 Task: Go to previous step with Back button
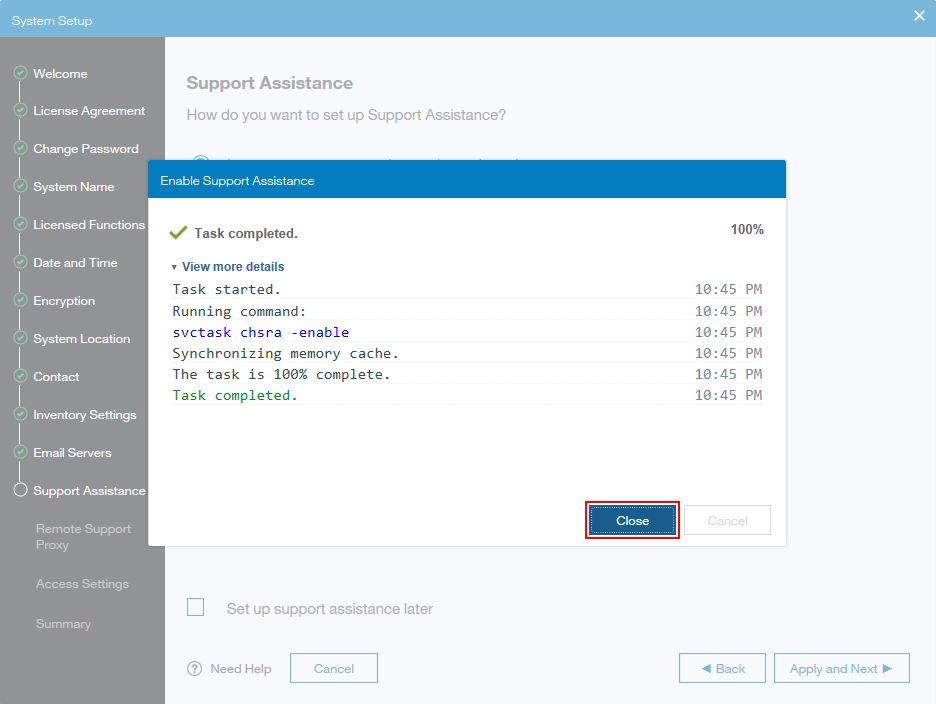pos(722,669)
